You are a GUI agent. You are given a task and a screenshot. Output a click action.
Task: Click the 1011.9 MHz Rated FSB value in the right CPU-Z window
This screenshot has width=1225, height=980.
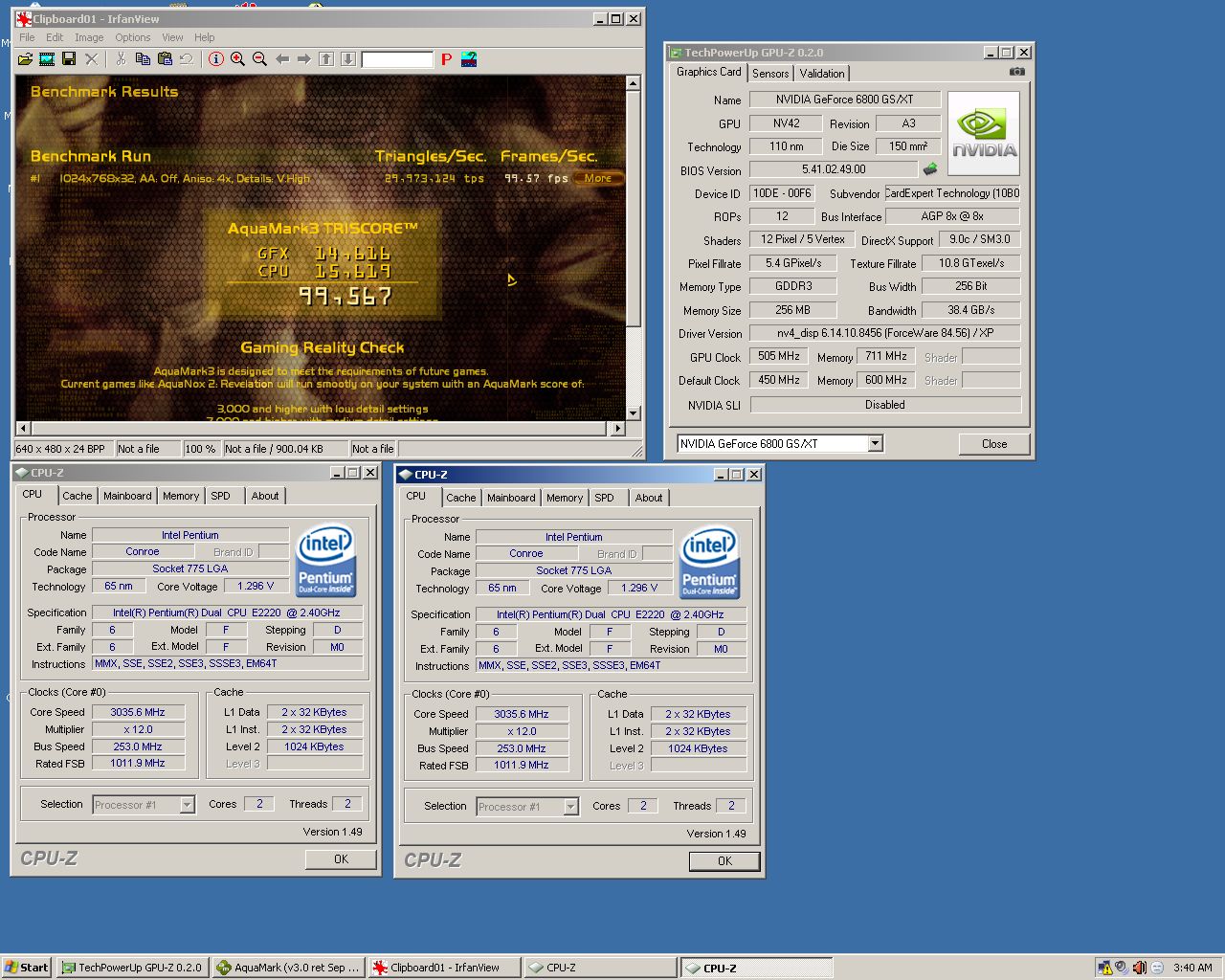point(522,766)
